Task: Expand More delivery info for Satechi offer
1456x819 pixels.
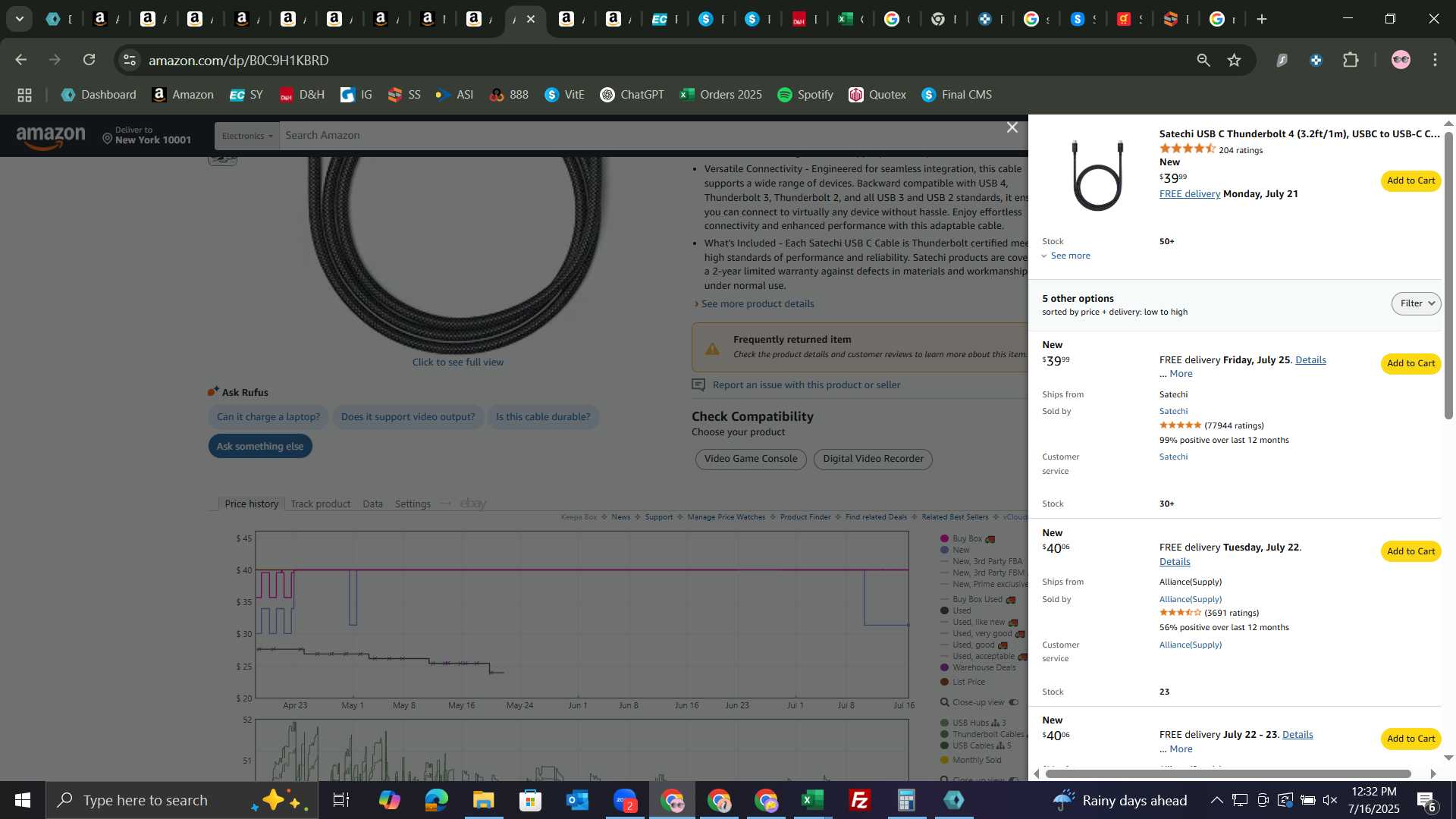Action: 1181,374
